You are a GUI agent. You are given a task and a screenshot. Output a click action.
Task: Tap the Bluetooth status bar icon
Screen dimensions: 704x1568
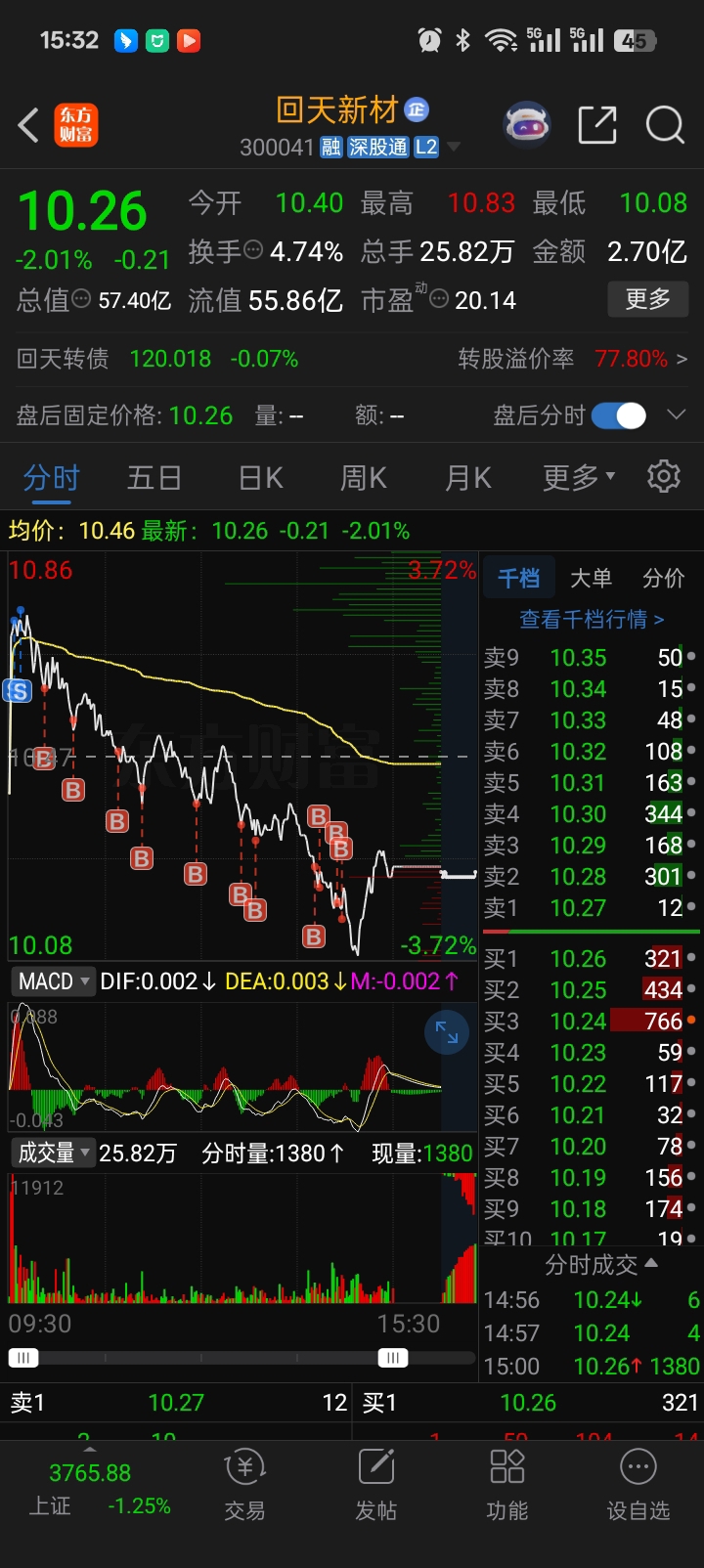click(x=463, y=40)
